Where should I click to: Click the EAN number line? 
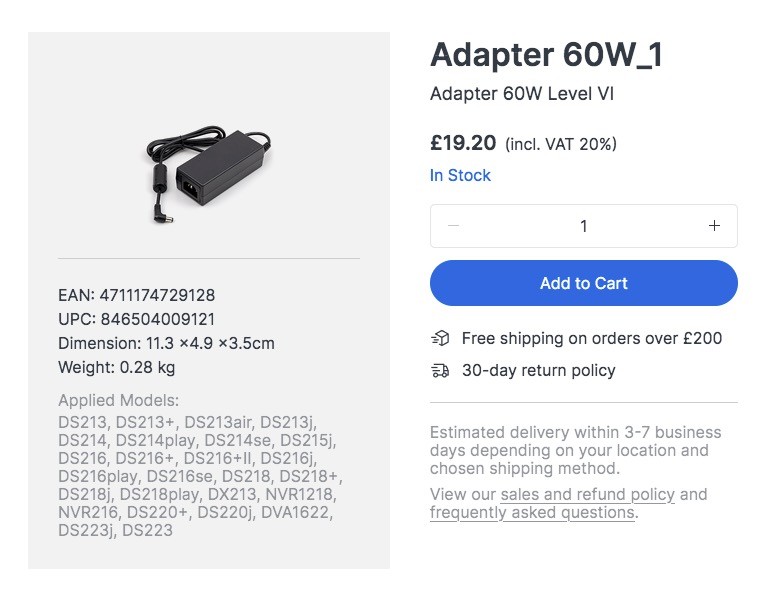point(136,295)
